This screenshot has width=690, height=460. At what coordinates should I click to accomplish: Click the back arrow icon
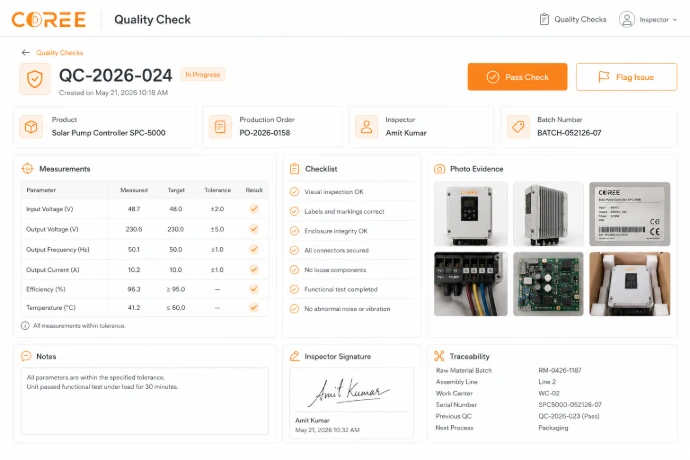point(26,52)
